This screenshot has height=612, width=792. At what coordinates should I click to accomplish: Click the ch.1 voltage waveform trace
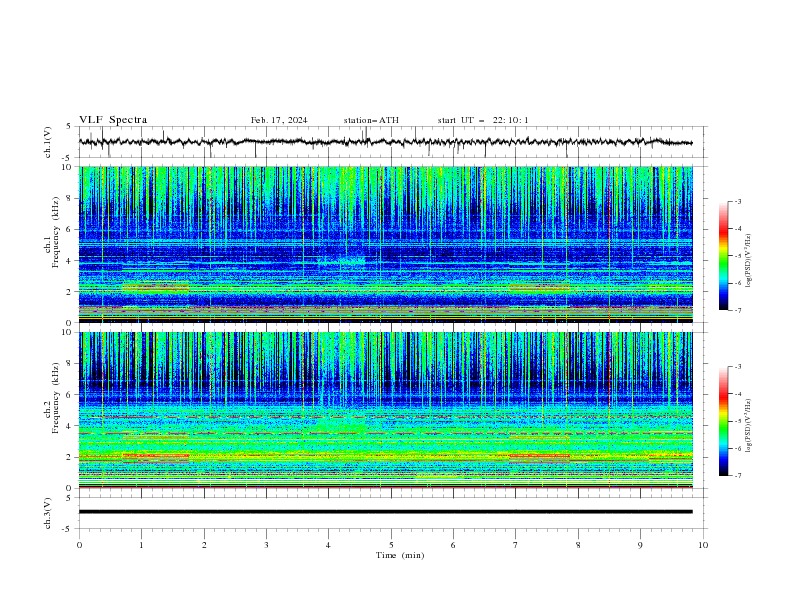coord(385,142)
